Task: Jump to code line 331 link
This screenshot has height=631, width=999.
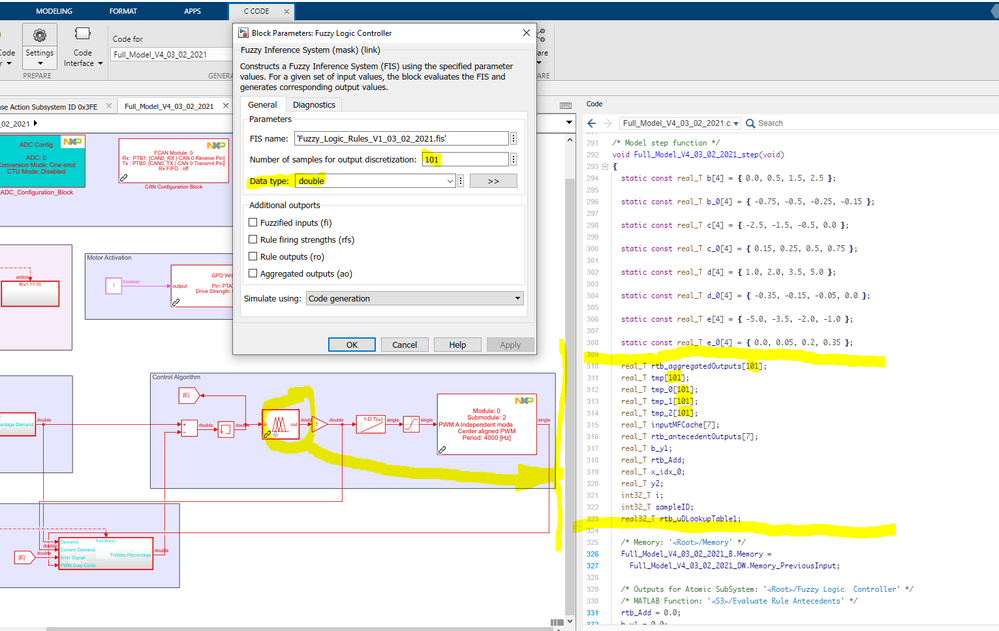Action: [x=593, y=613]
